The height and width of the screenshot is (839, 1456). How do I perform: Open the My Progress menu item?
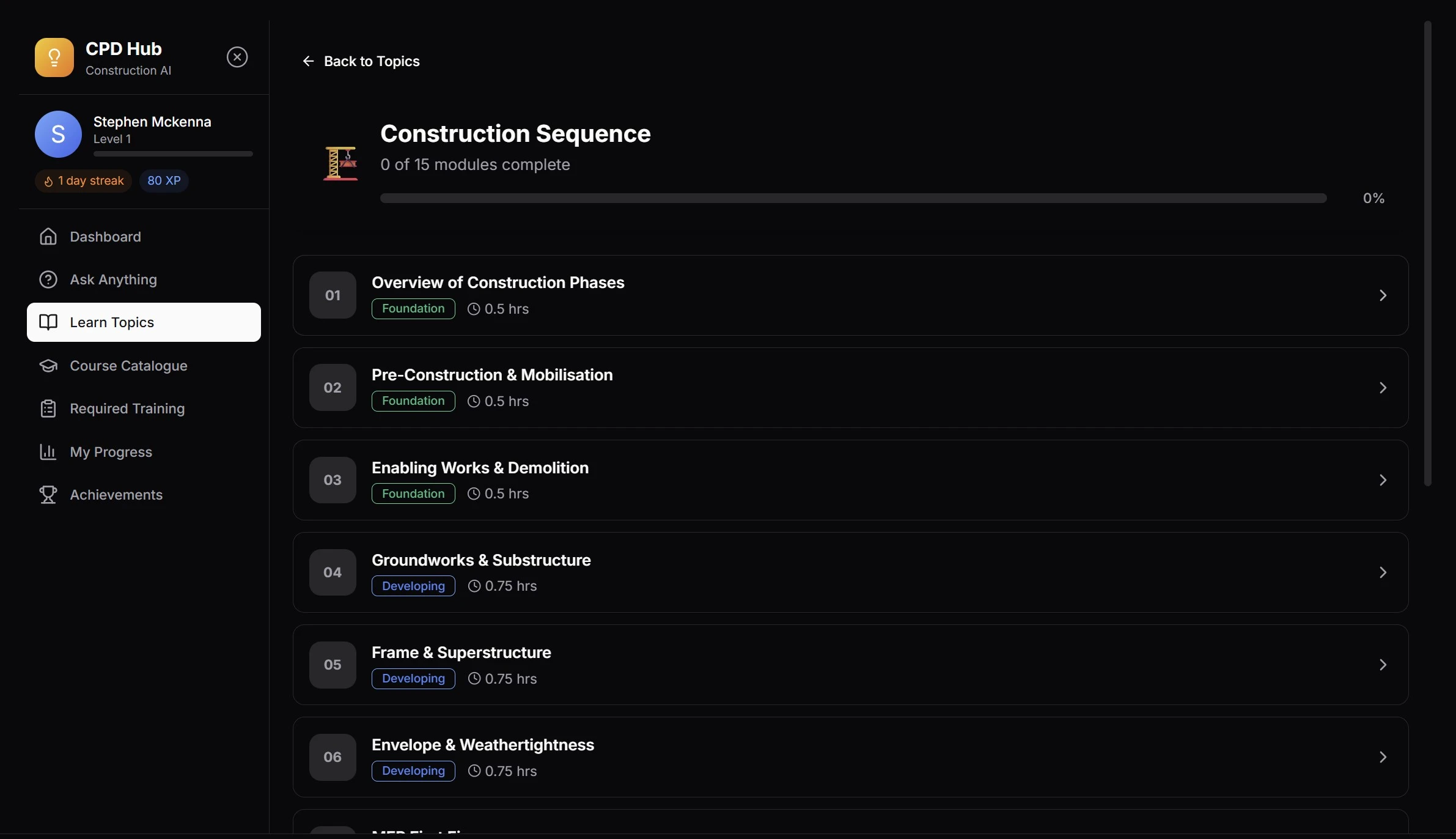(x=111, y=452)
